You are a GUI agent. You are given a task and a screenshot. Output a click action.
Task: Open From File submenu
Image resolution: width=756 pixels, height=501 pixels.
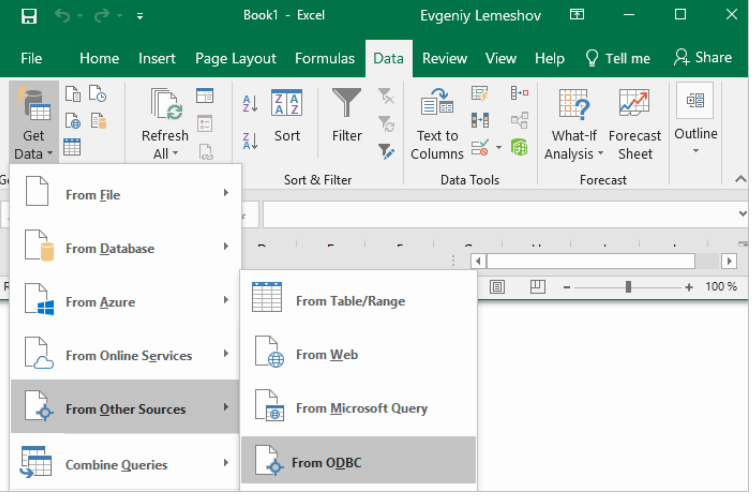pyautogui.click(x=125, y=195)
